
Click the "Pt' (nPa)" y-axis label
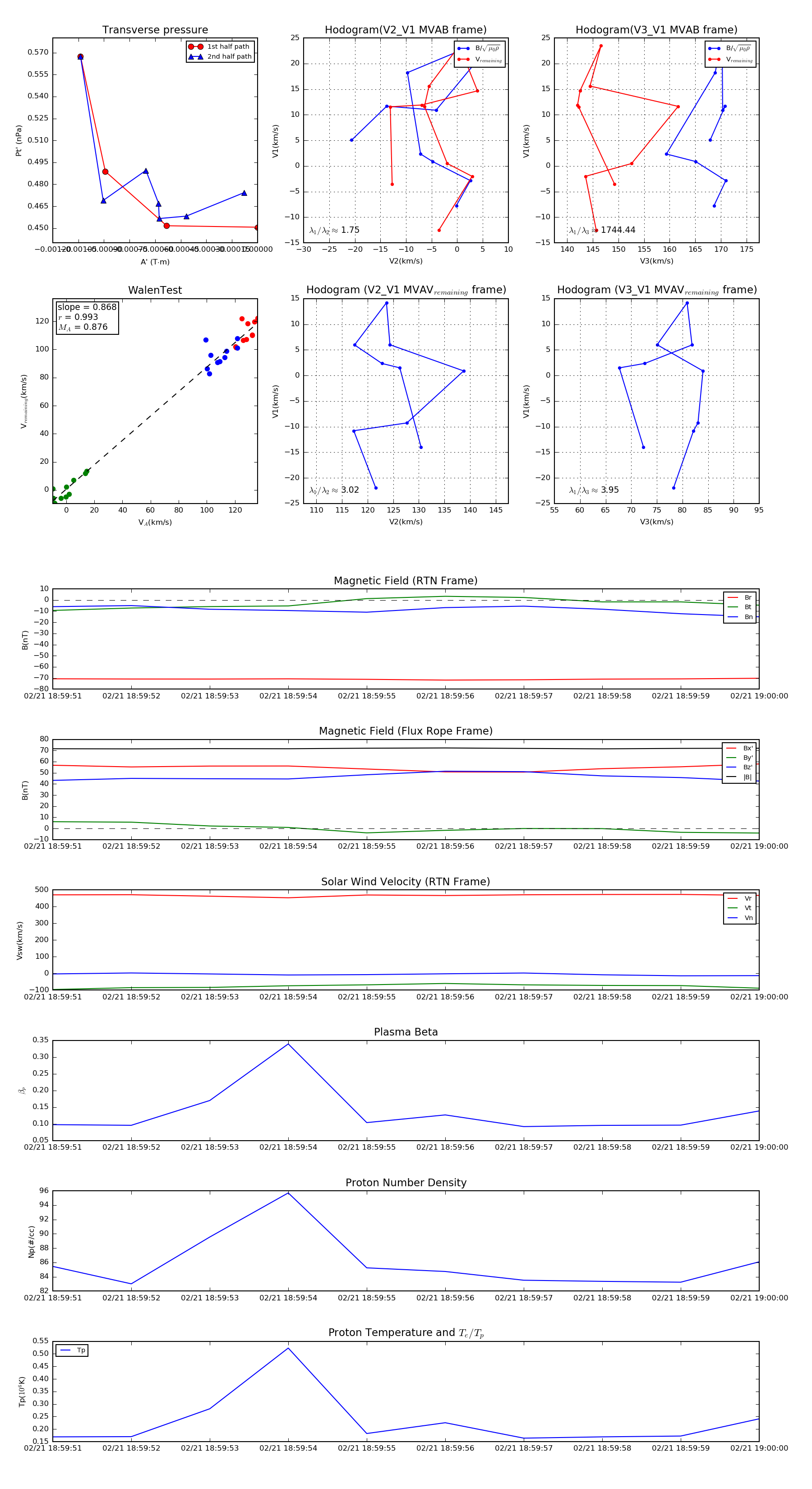pos(18,140)
